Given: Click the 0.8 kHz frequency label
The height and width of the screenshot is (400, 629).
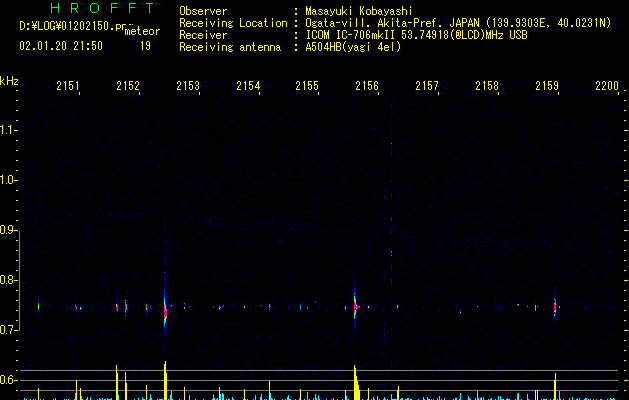Looking at the screenshot, I should click(x=8, y=280).
